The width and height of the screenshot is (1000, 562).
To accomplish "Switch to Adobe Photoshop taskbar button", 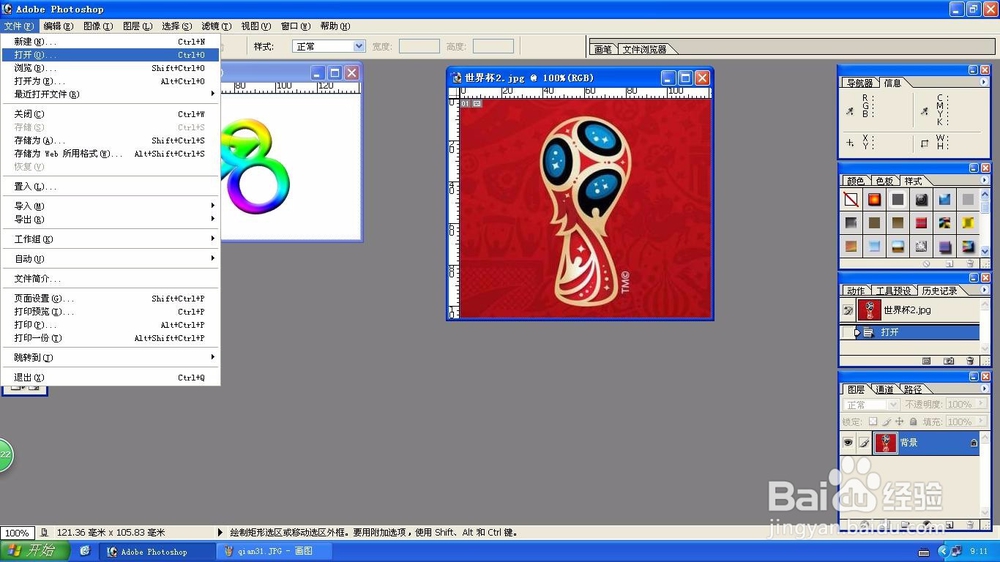I will pos(159,551).
